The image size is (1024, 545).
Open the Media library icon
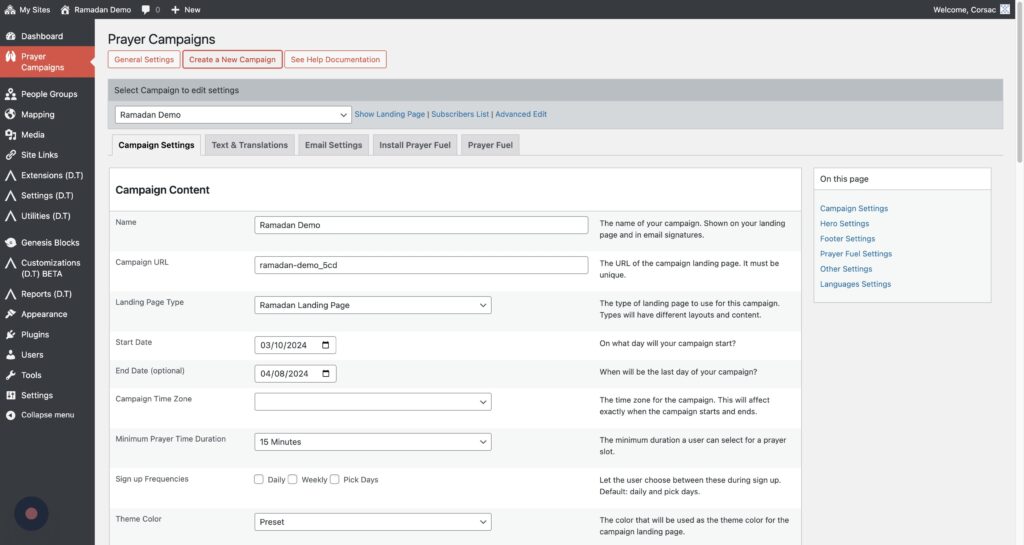[10, 135]
